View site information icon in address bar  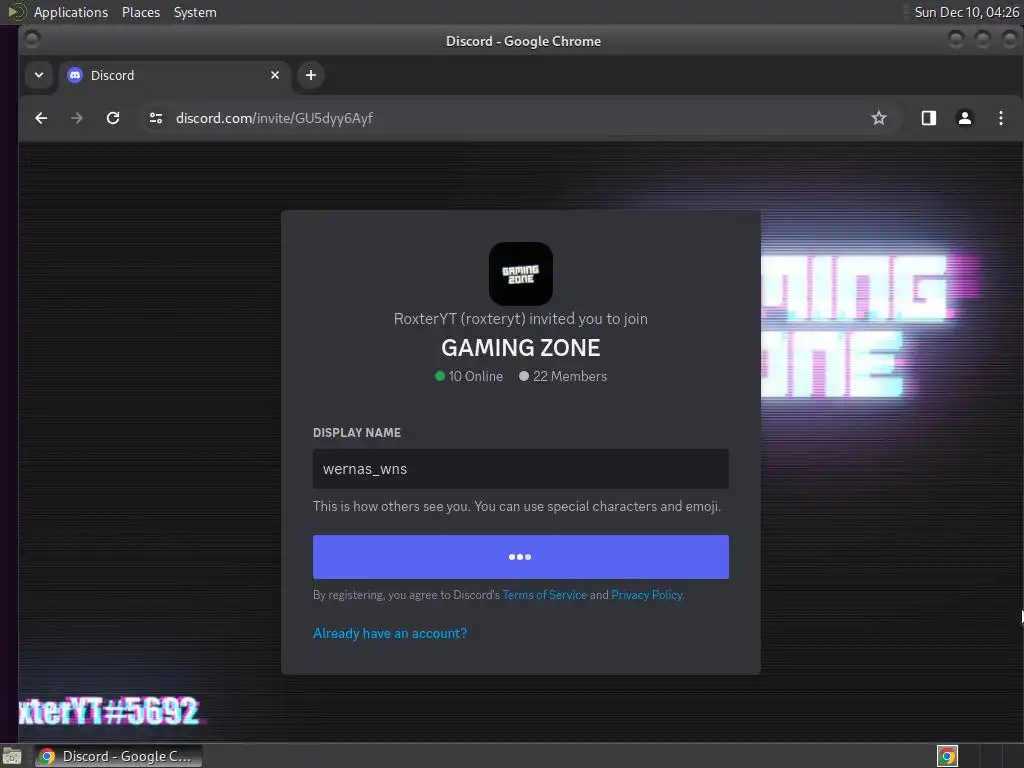[x=155, y=118]
